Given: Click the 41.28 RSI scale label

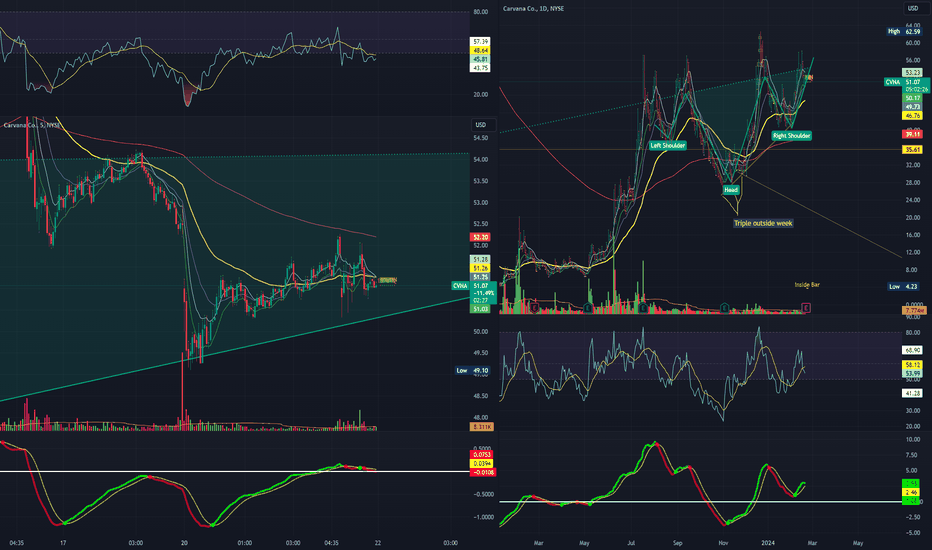Looking at the screenshot, I should 912,393.
